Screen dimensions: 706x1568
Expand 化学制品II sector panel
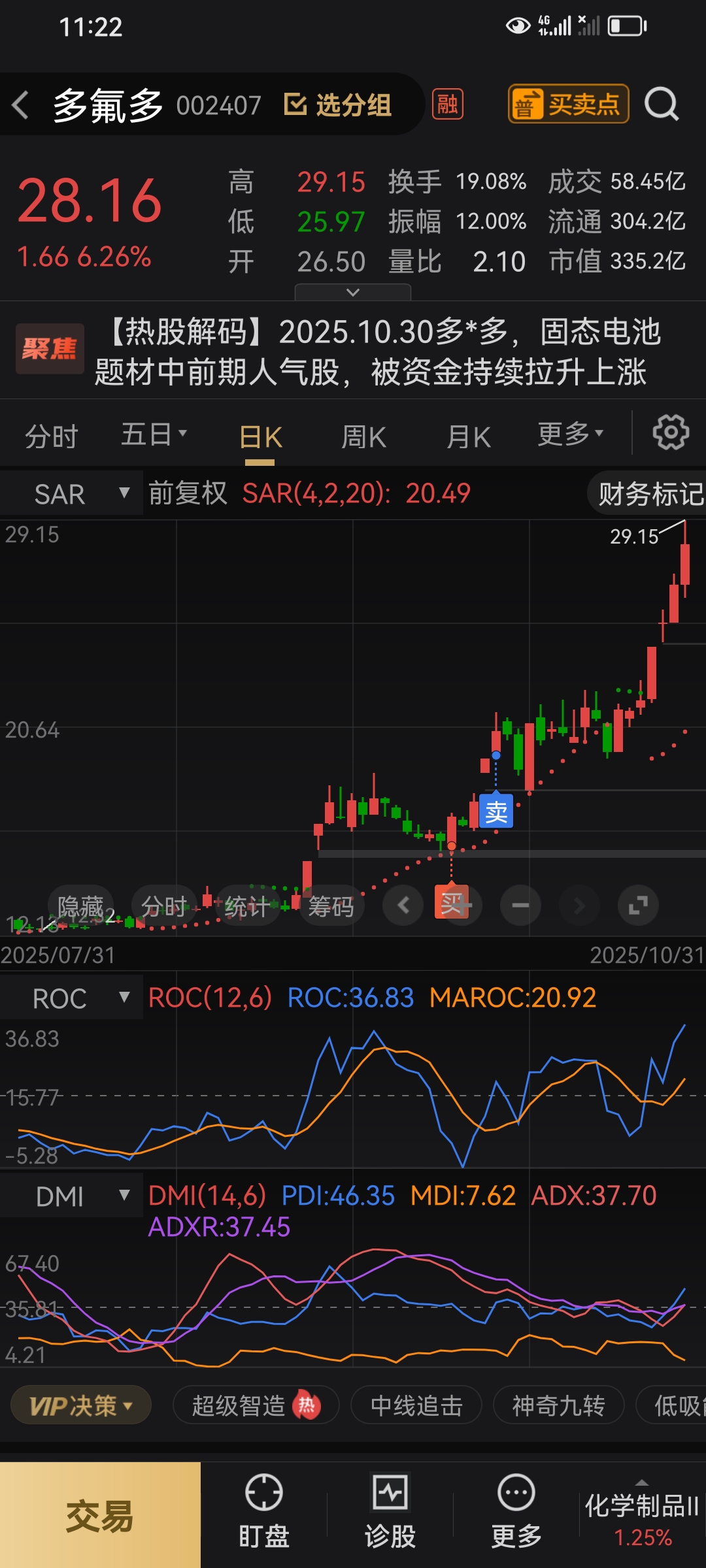(x=642, y=1514)
